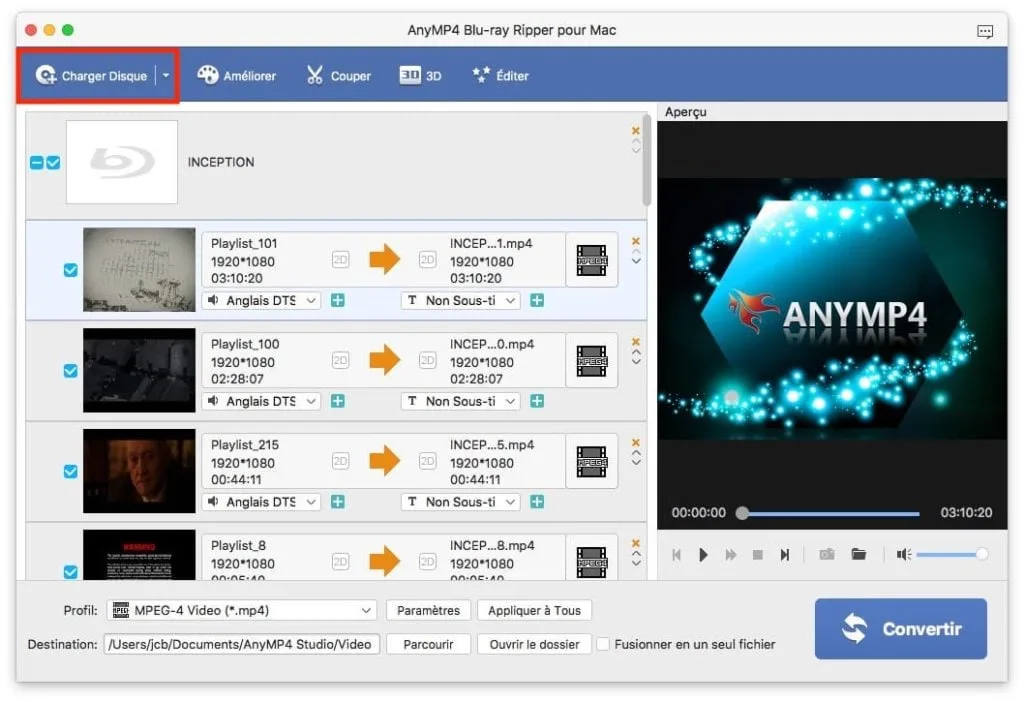Screen dimensions: 1024x702
Task: Click output file name INCEP...1.mp4
Action: click(x=490, y=243)
